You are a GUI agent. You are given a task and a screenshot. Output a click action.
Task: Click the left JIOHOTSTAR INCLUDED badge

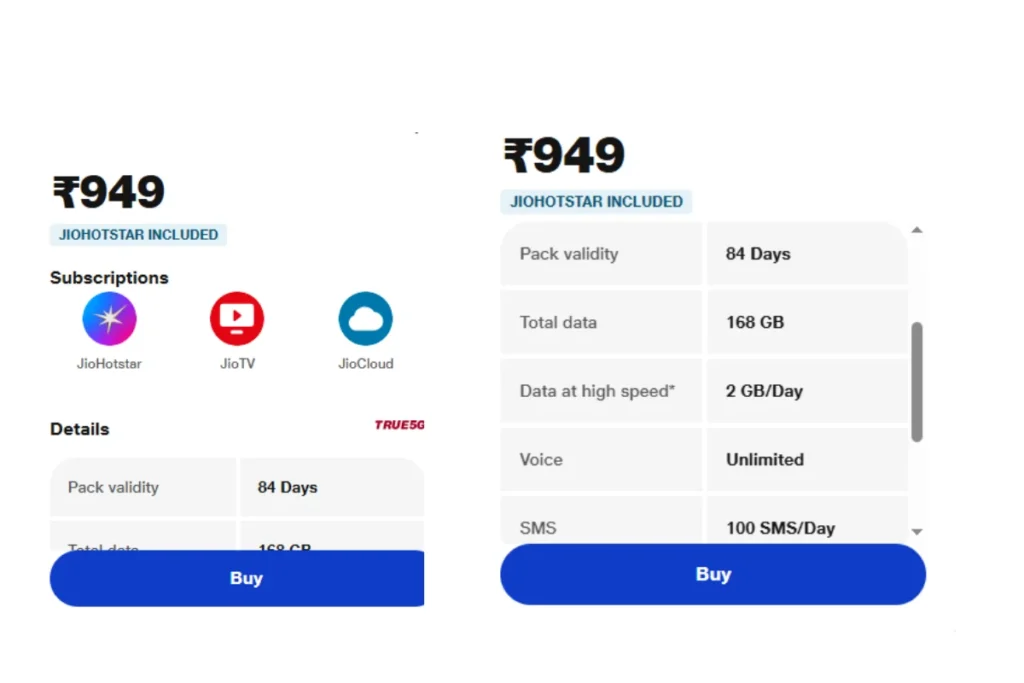[x=138, y=234]
